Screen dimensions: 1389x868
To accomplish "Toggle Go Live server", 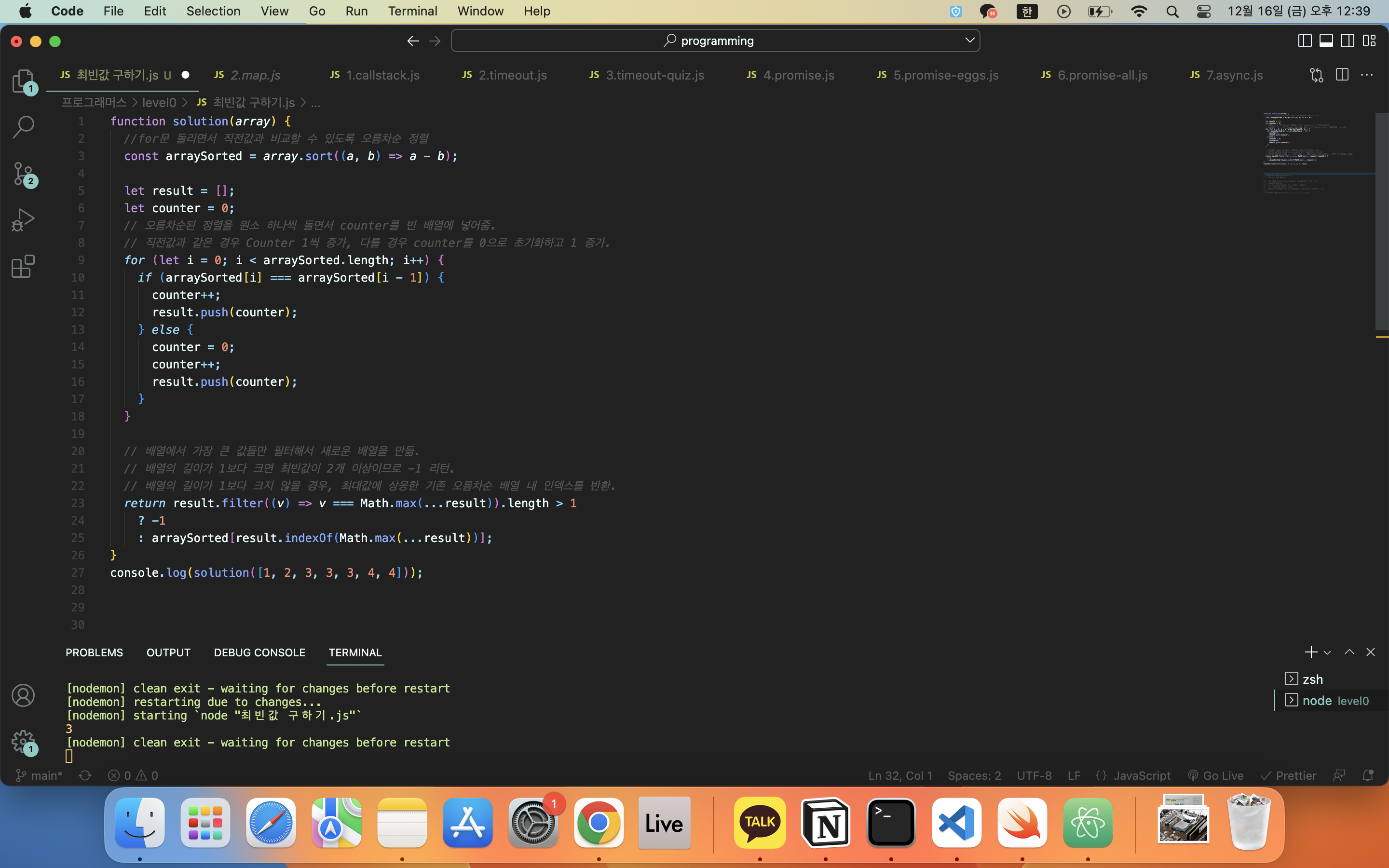I will (x=1216, y=775).
